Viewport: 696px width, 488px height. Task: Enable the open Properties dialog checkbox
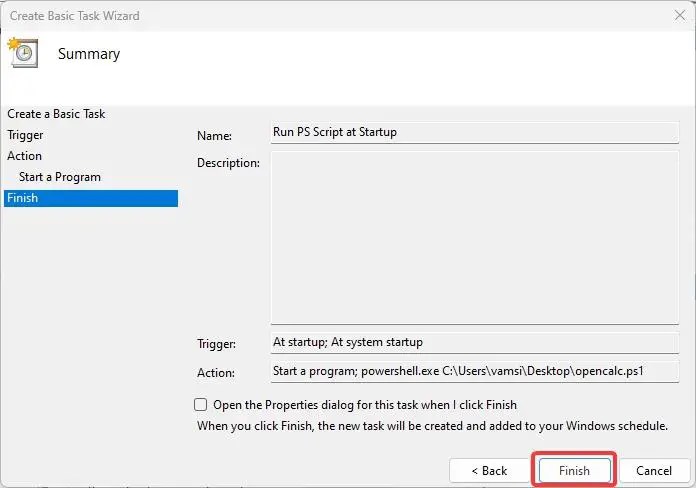(x=201, y=405)
